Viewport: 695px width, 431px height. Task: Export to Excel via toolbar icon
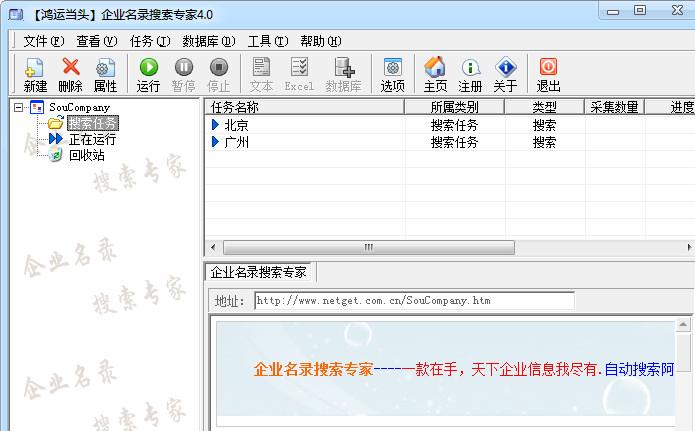point(299,67)
